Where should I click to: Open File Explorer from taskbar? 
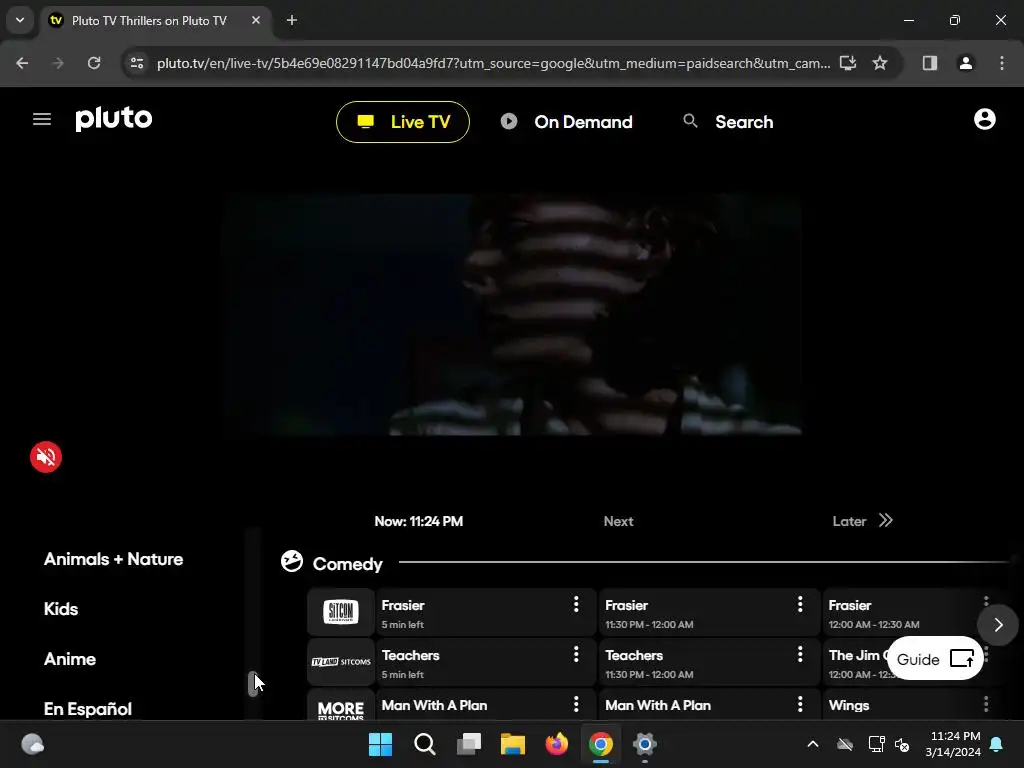[x=513, y=744]
